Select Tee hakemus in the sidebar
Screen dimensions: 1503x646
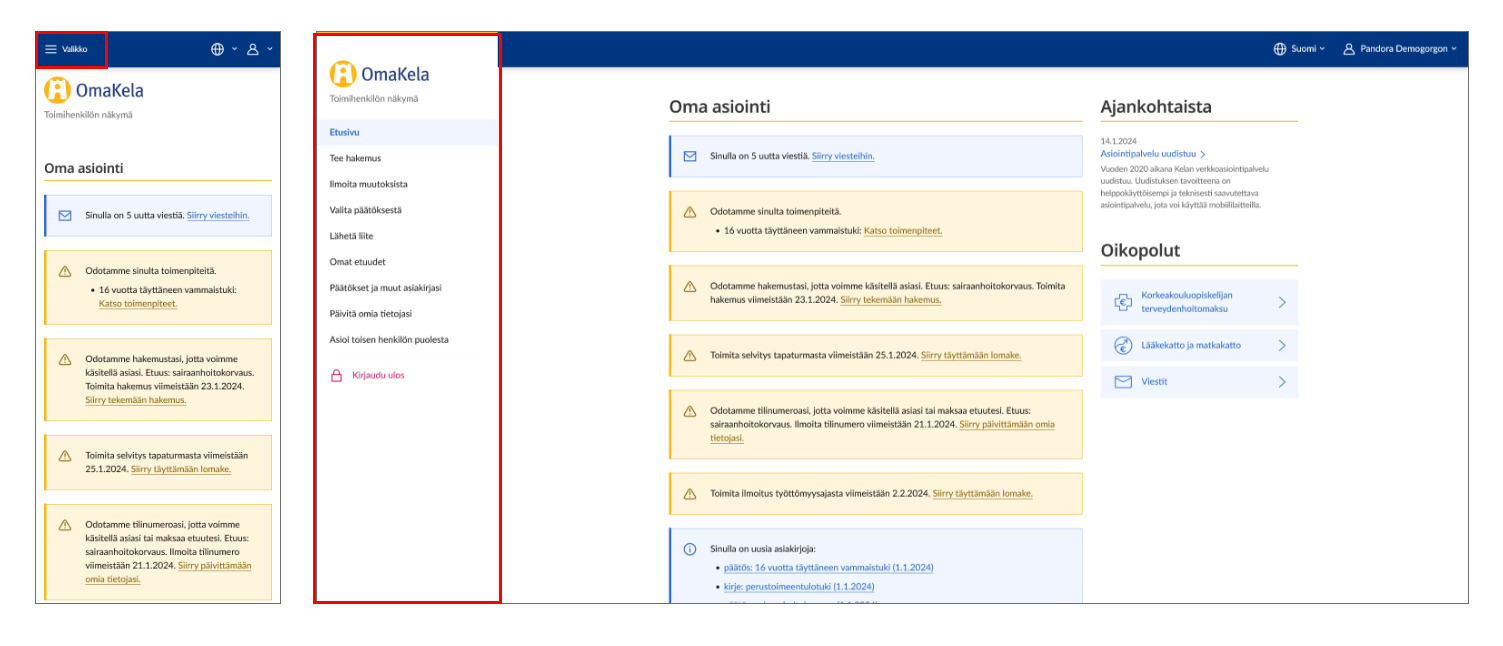coord(355,158)
